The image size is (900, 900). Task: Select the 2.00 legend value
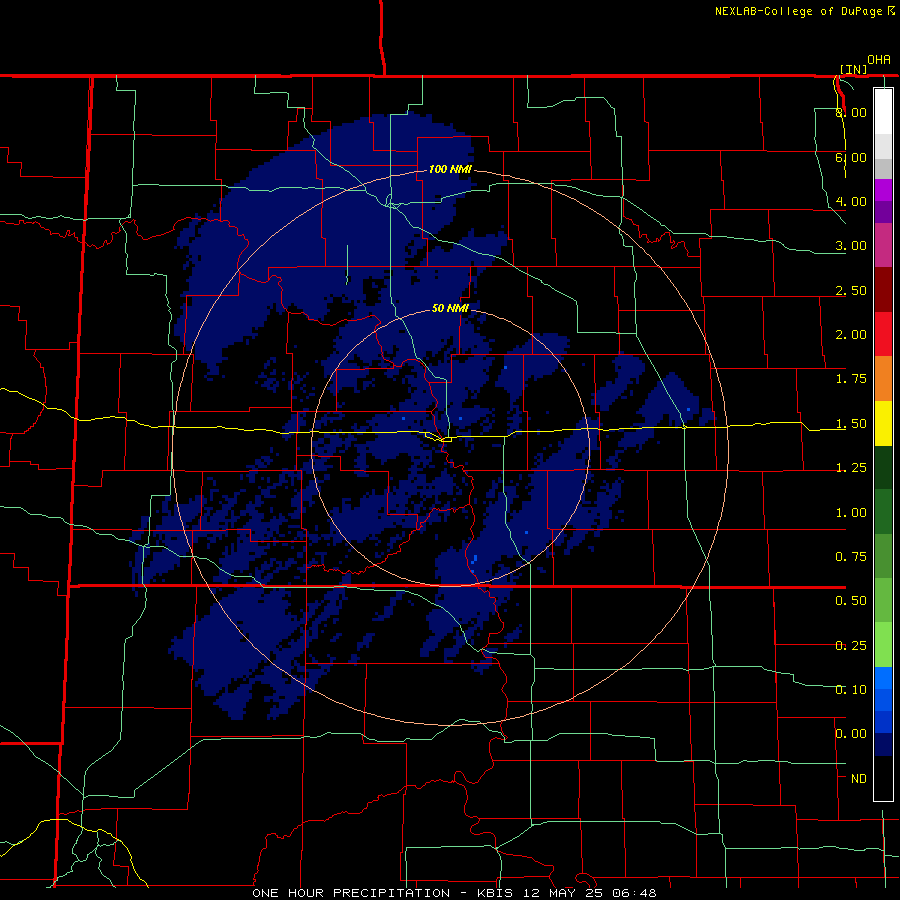851,335
